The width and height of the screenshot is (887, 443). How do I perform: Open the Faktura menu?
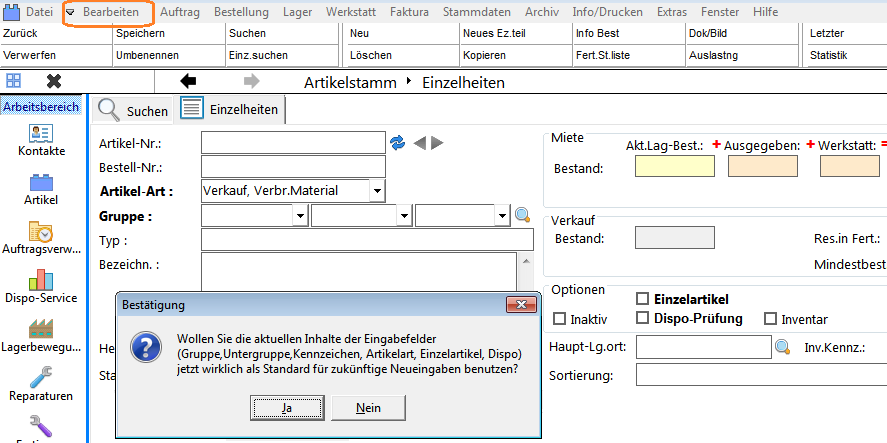(x=410, y=12)
